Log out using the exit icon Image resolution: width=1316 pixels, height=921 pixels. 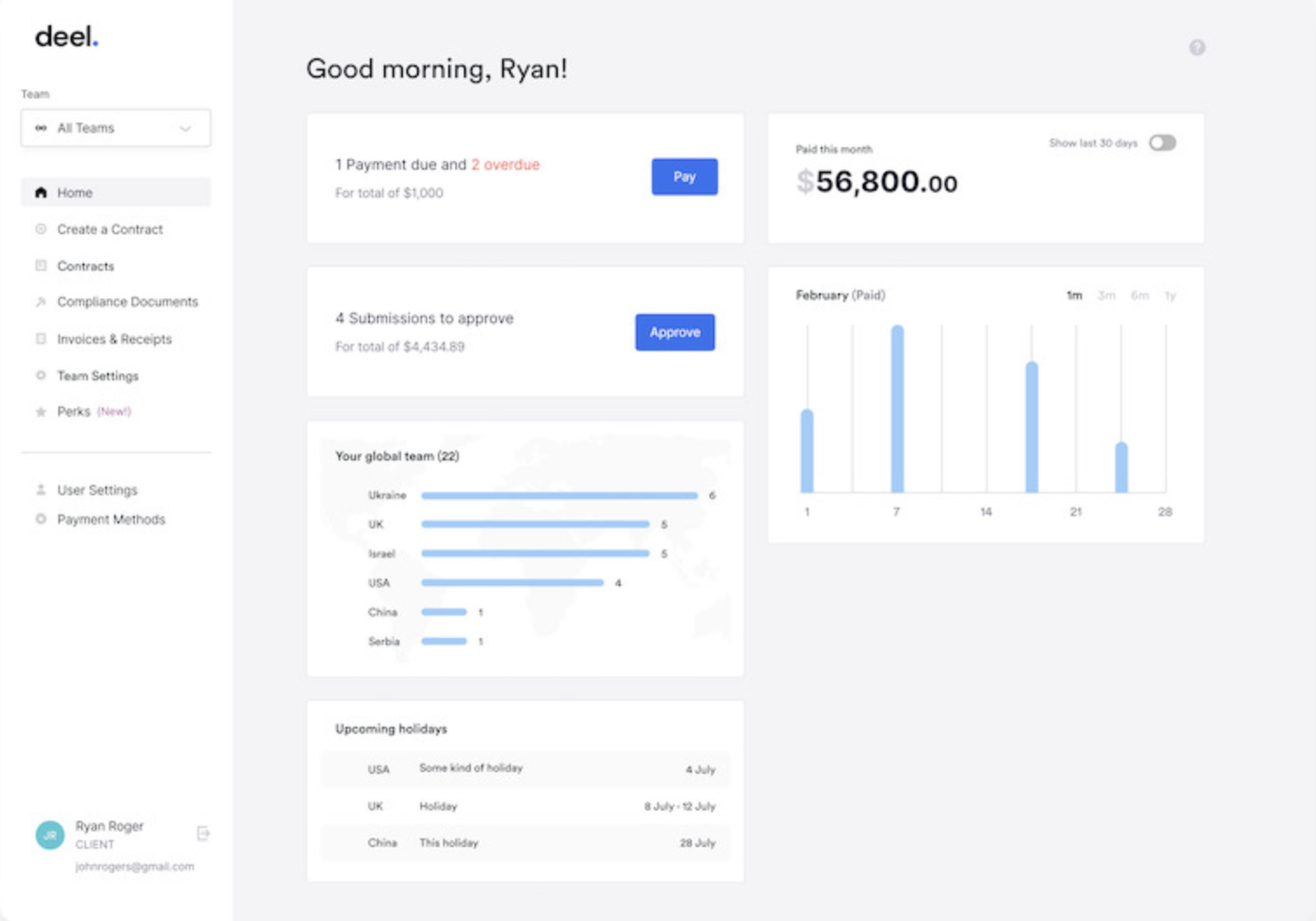203,834
